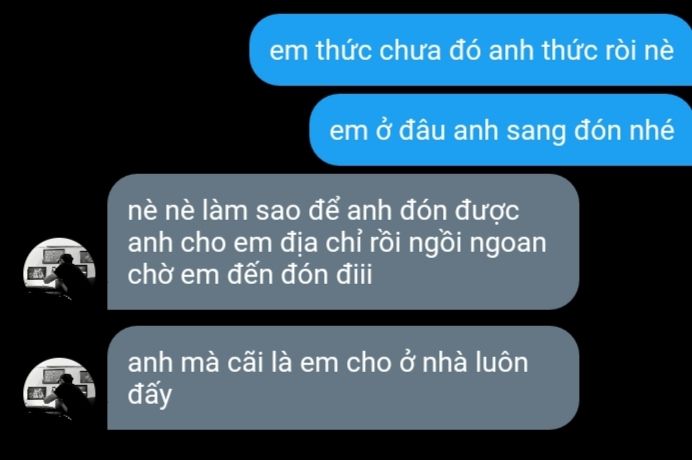Click 'anh thức ròi nè' in the first sent message
692x460 pixels.
coord(581,50)
